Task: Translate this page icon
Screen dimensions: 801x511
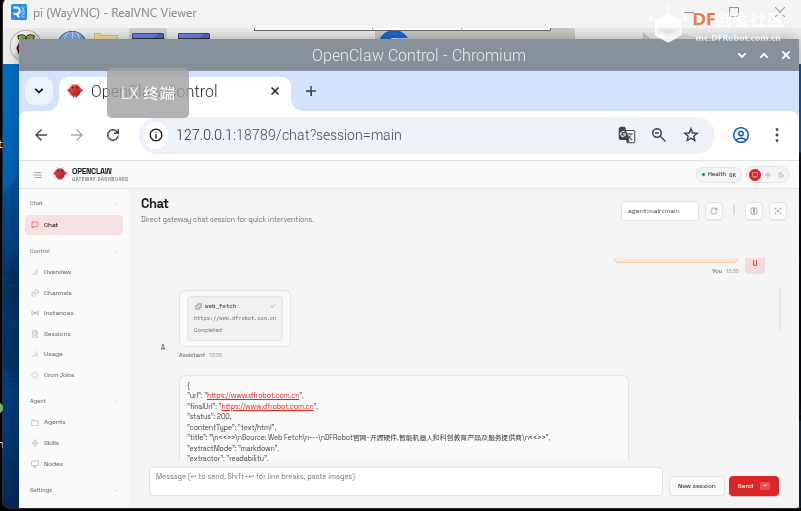Action: pyautogui.click(x=627, y=135)
